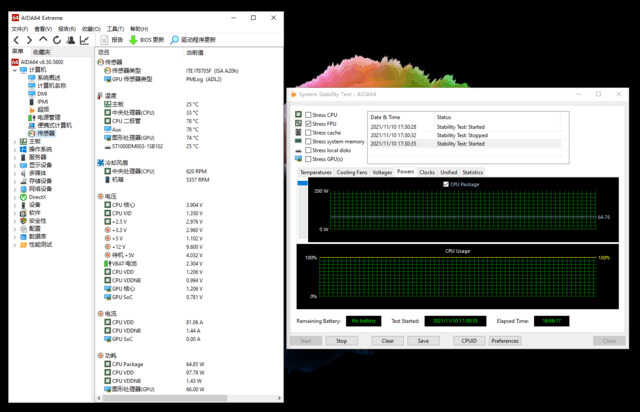The image size is (640, 412).
Task: Click the CPUID button
Action: click(x=469, y=341)
